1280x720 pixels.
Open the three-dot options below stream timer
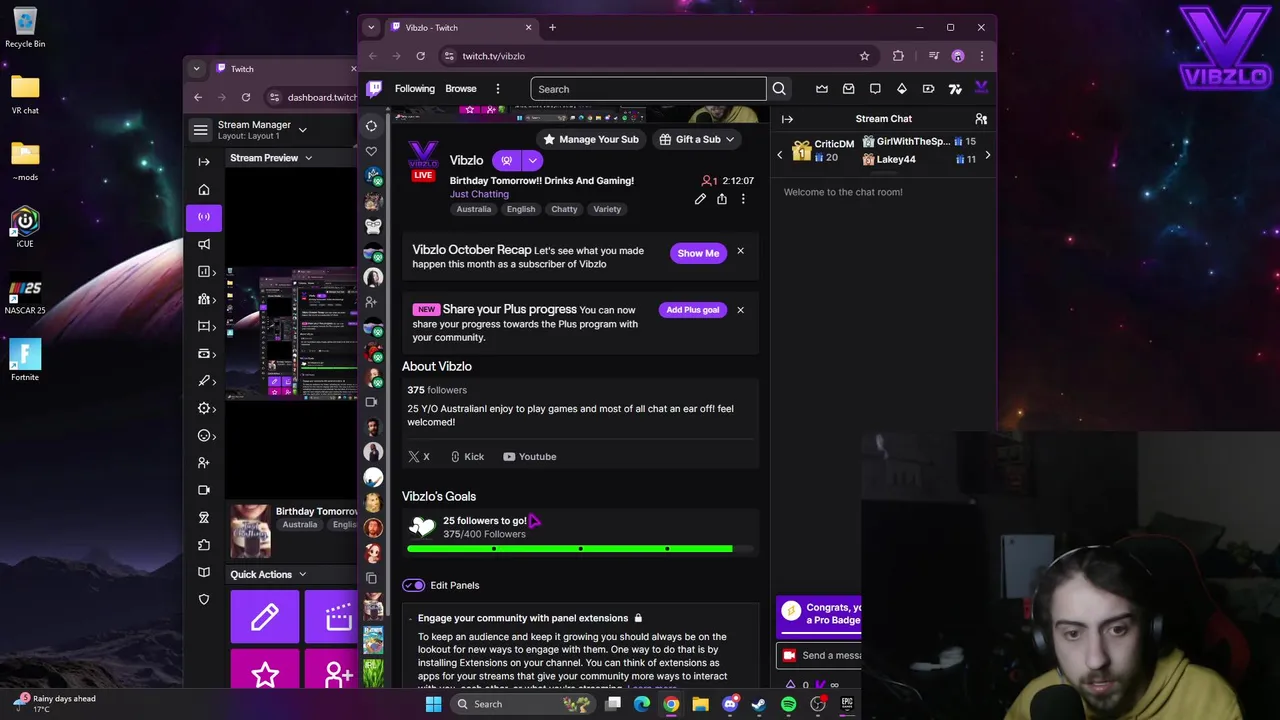[x=743, y=199]
